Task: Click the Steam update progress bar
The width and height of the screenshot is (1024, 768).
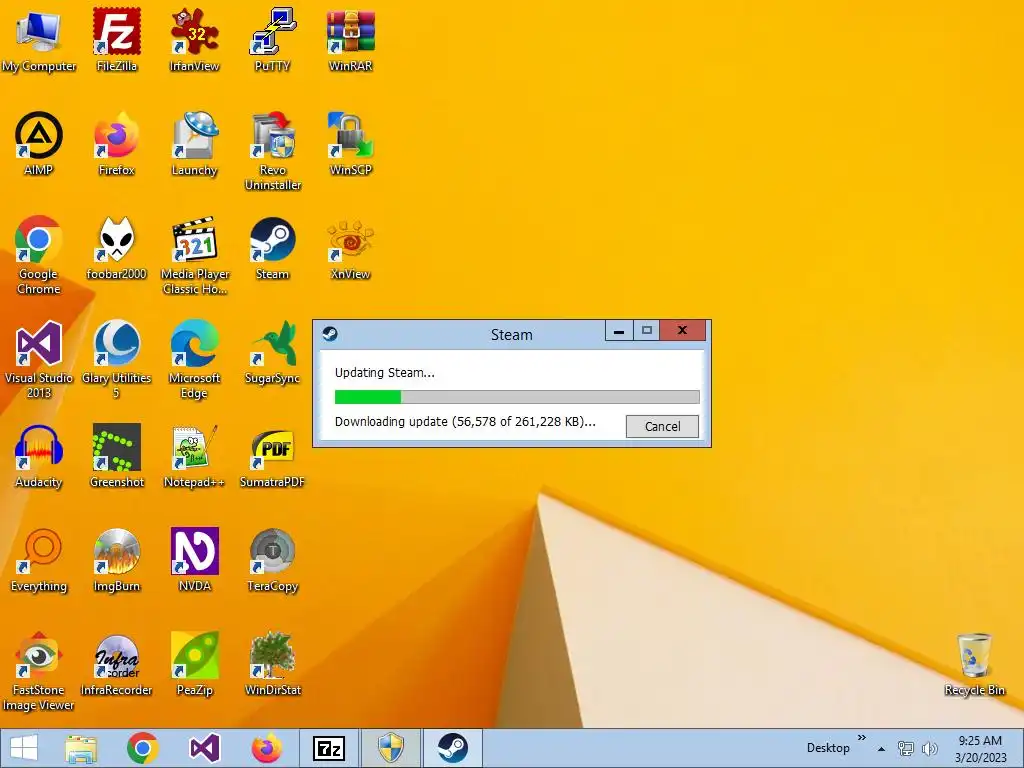Action: tap(517, 396)
